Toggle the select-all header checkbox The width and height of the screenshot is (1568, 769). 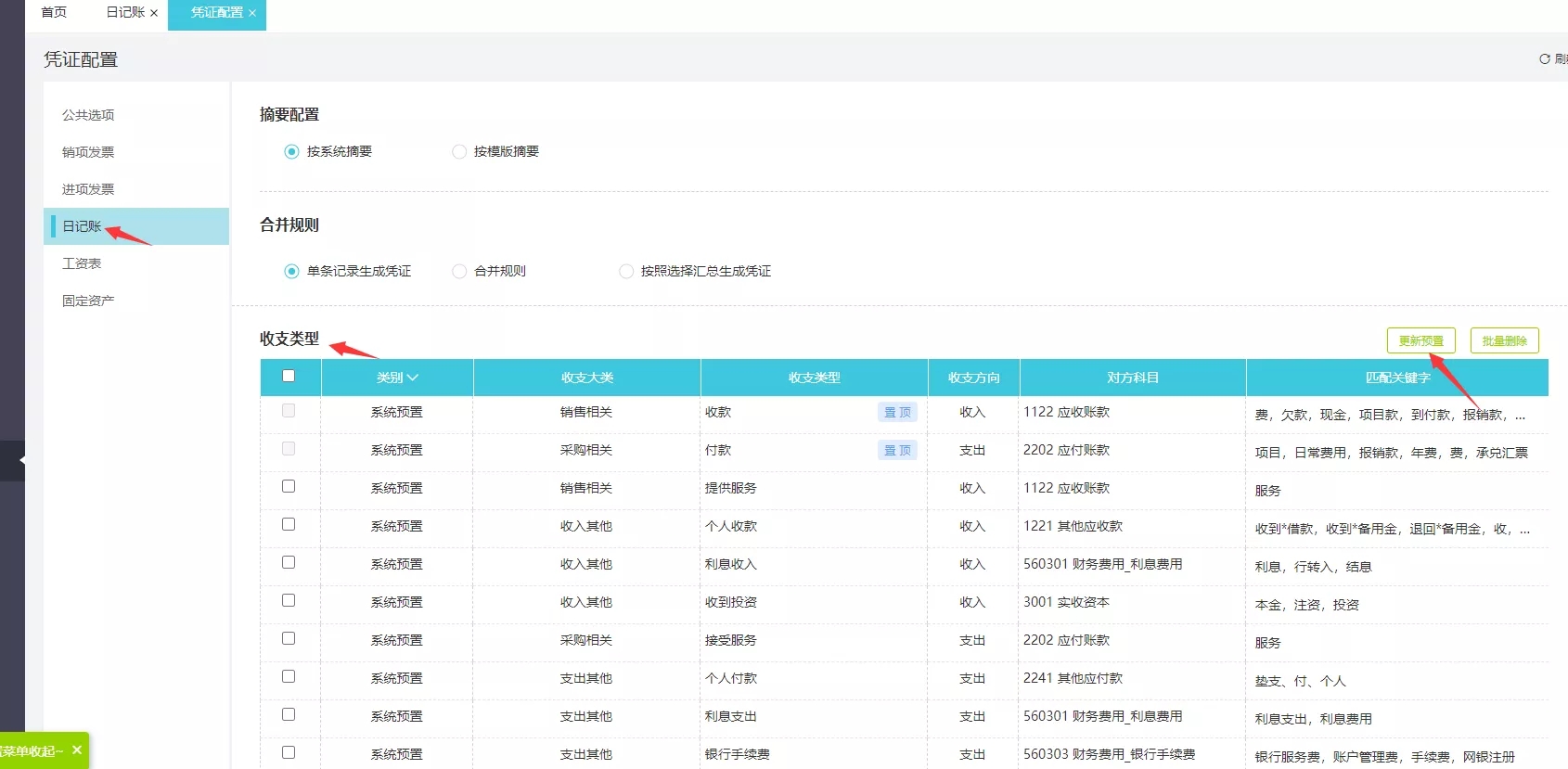click(289, 376)
